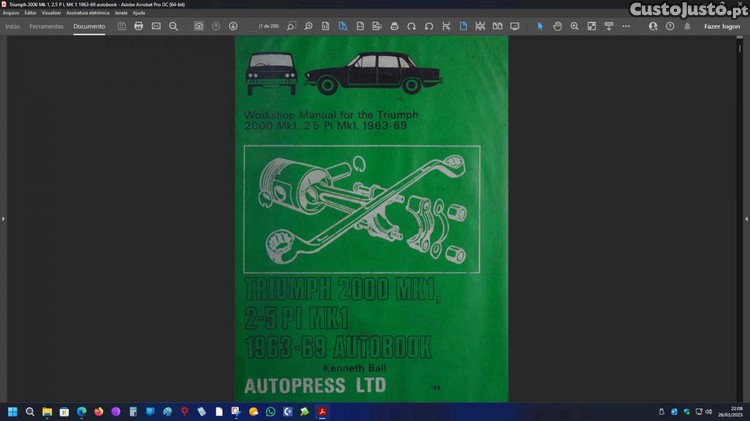Click the Save disk icon
The width and height of the screenshot is (750, 421).
tap(122, 26)
